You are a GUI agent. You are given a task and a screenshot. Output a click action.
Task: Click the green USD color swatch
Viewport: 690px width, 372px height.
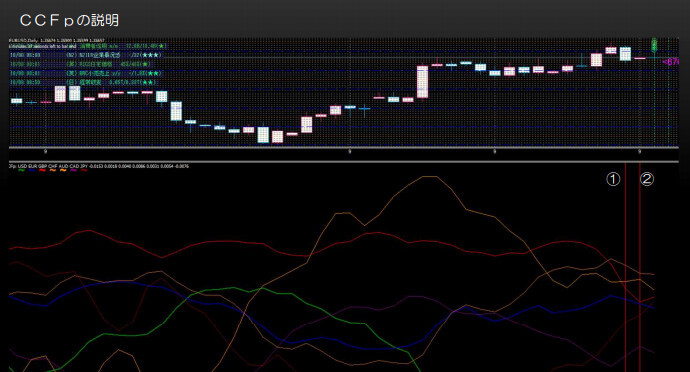(x=21, y=170)
